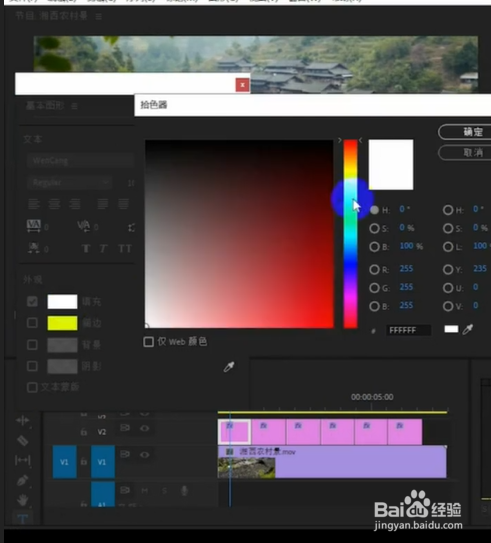Screen dimensions: 491x543
Task: Use the eyedropper below the Web colors checkbox
Action: point(229,367)
